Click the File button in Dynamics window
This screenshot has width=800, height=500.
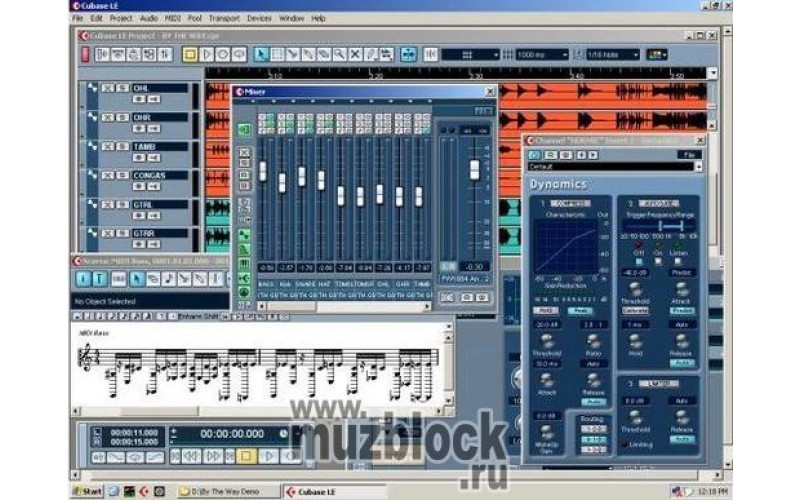pos(688,155)
